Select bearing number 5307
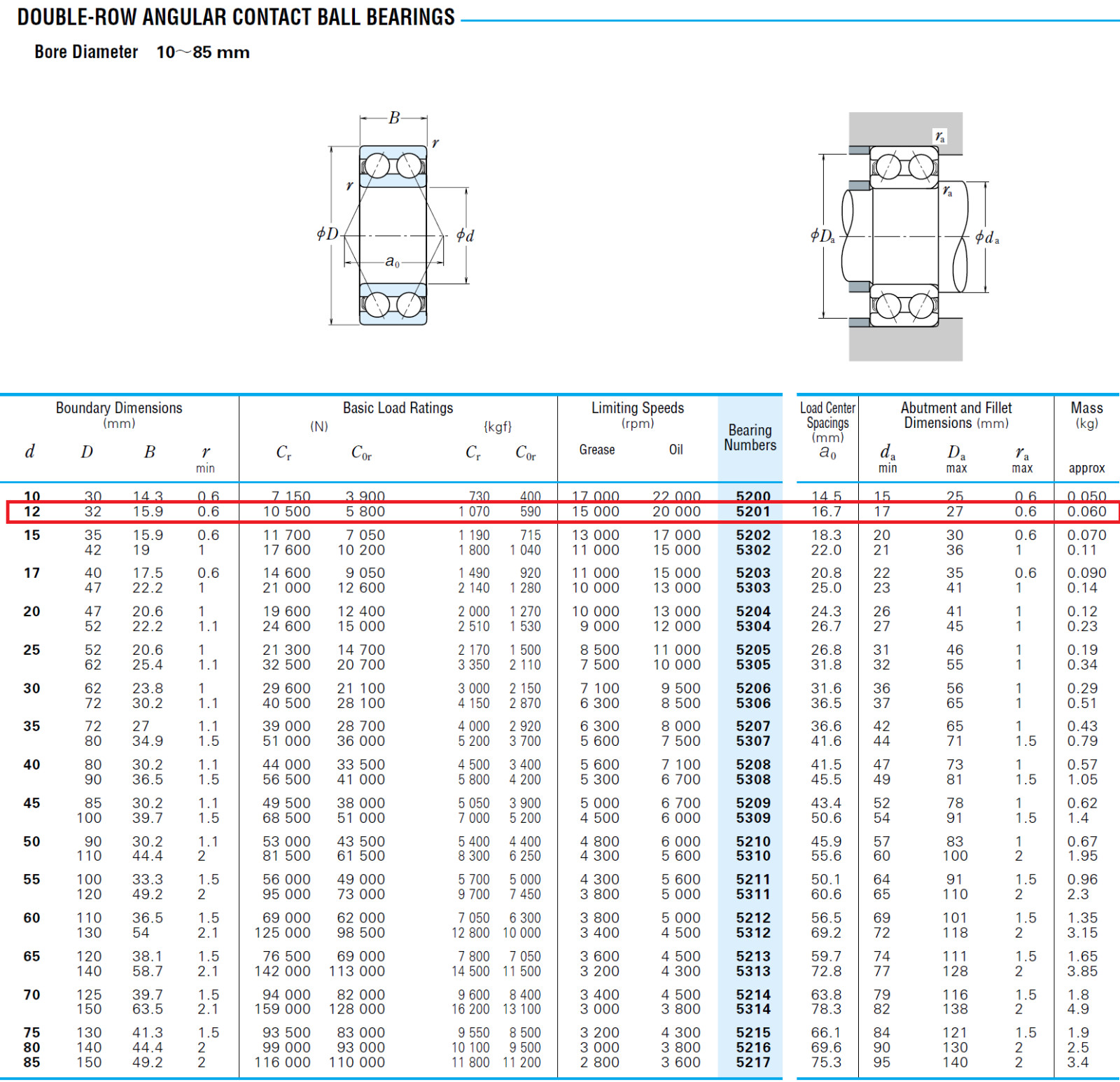This screenshot has width=1120, height=1082. [x=753, y=741]
